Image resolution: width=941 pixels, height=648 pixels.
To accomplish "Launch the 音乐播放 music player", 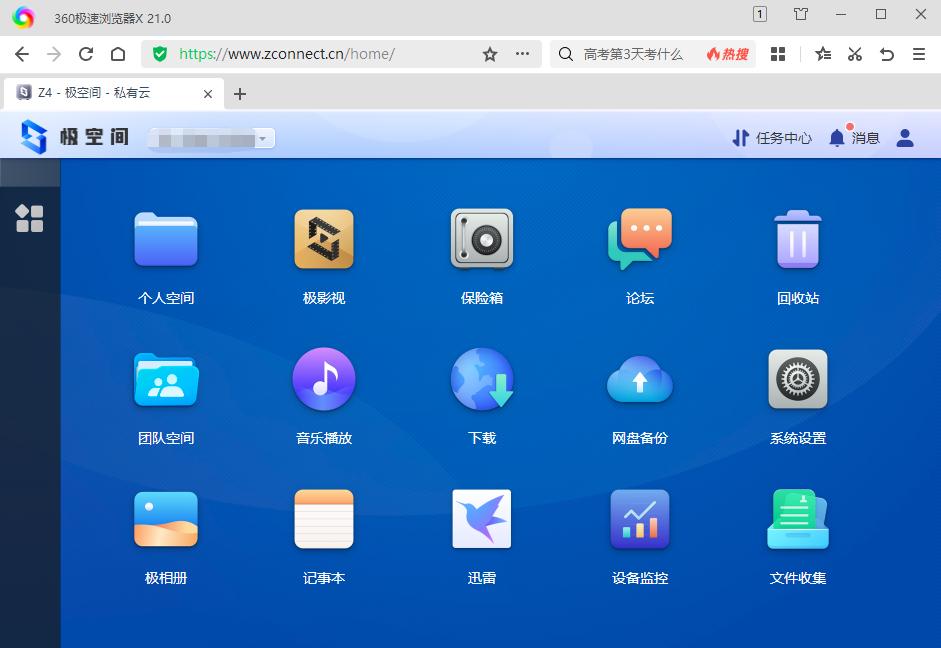I will tap(323, 379).
